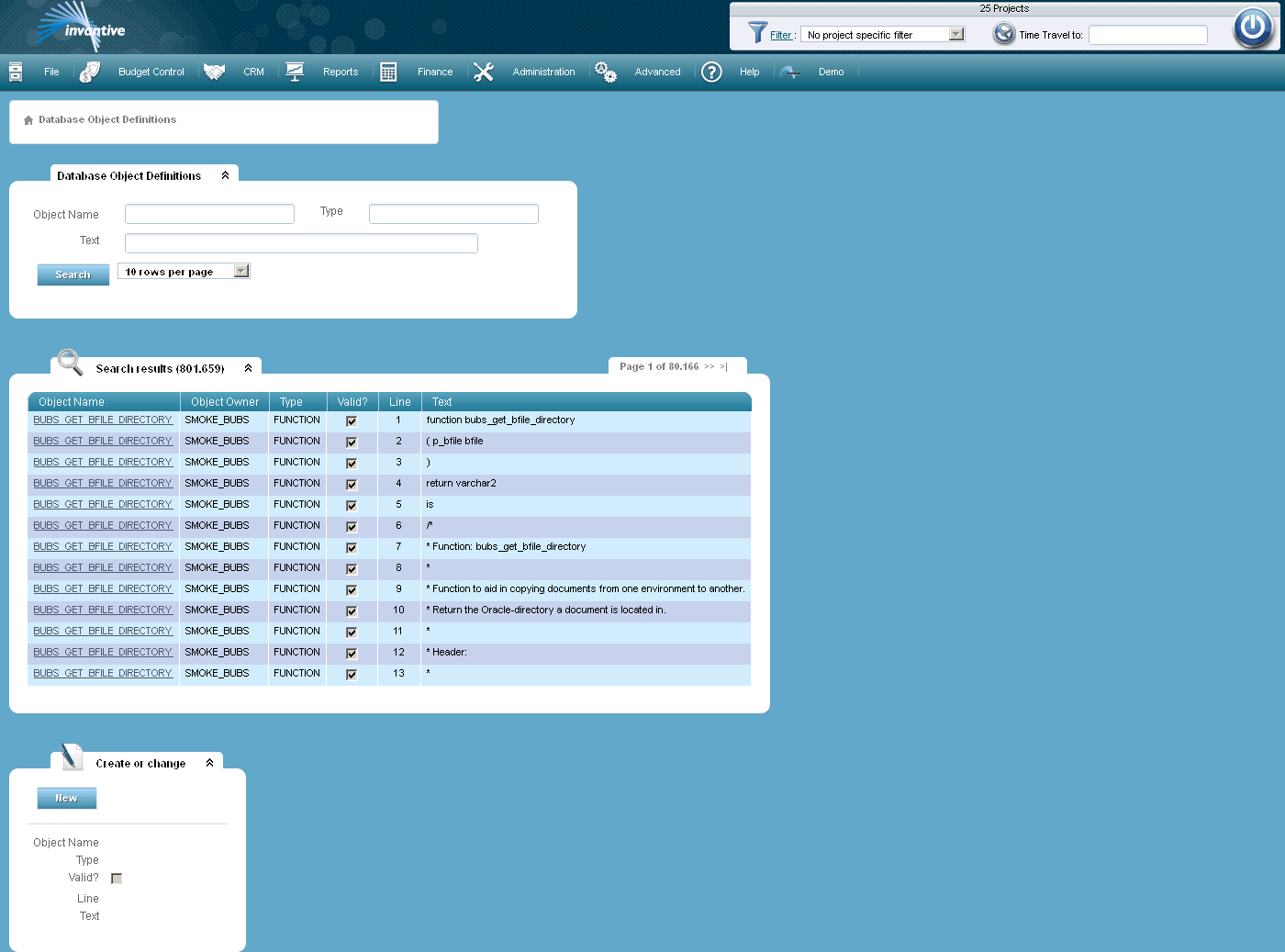The width and height of the screenshot is (1285, 952).
Task: Click the Budget Control piggy bank icon
Action: point(89,71)
